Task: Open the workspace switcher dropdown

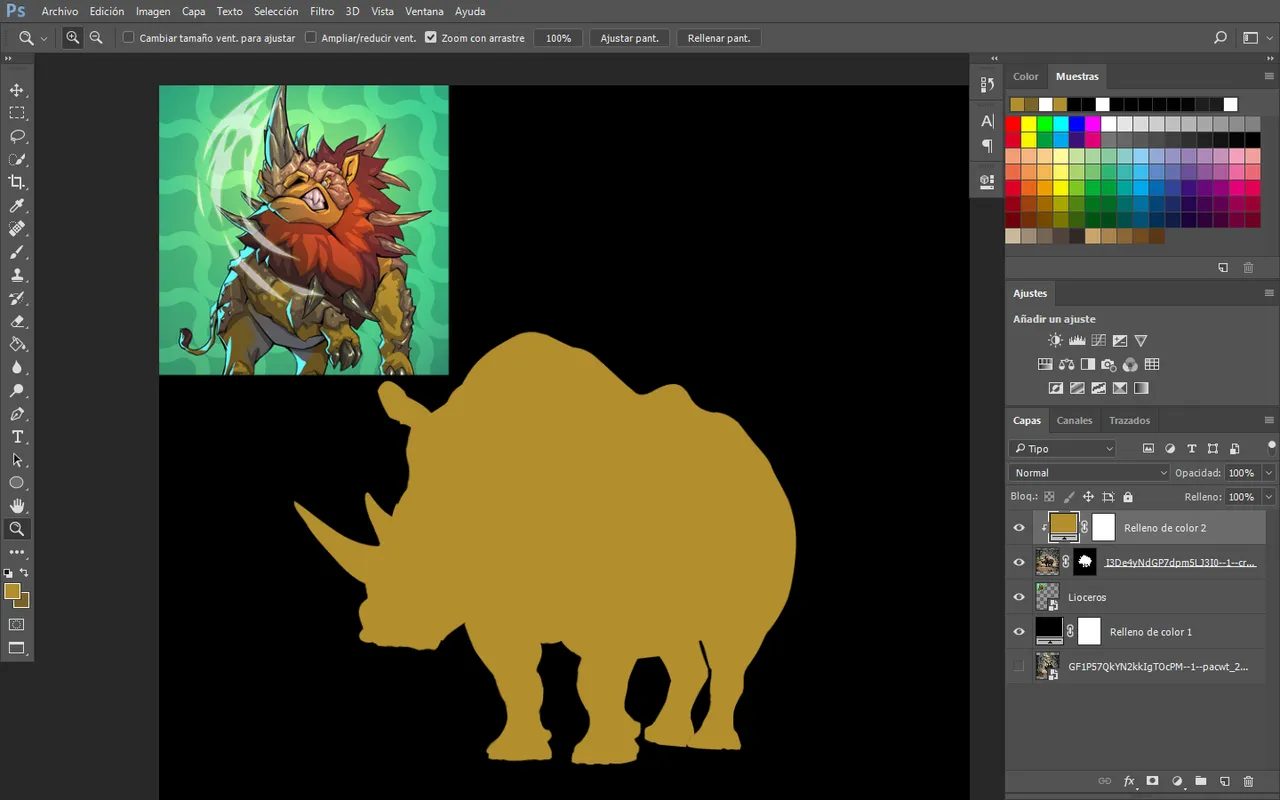Action: (1256, 38)
